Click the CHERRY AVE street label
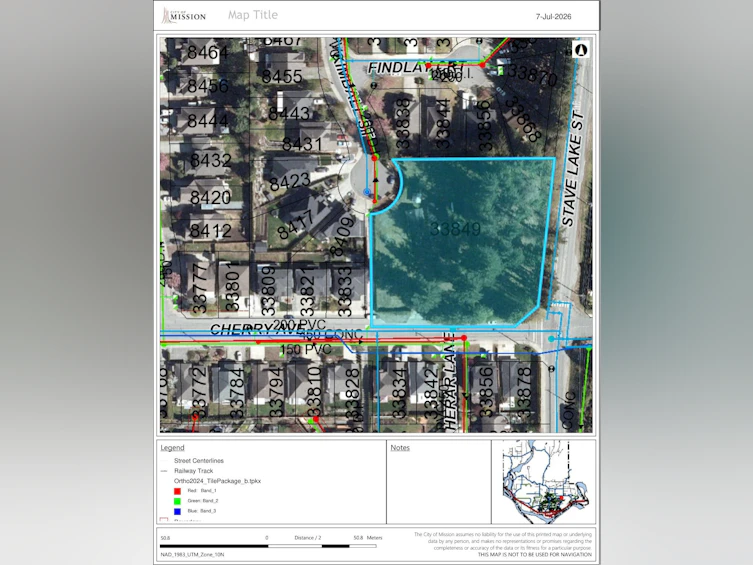 [x=257, y=329]
